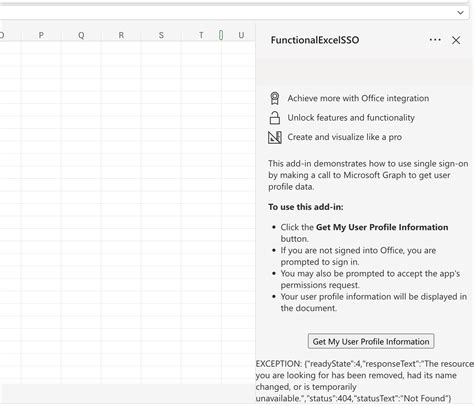This screenshot has height=406, width=474.
Task: Select column T header
Action: click(x=201, y=35)
